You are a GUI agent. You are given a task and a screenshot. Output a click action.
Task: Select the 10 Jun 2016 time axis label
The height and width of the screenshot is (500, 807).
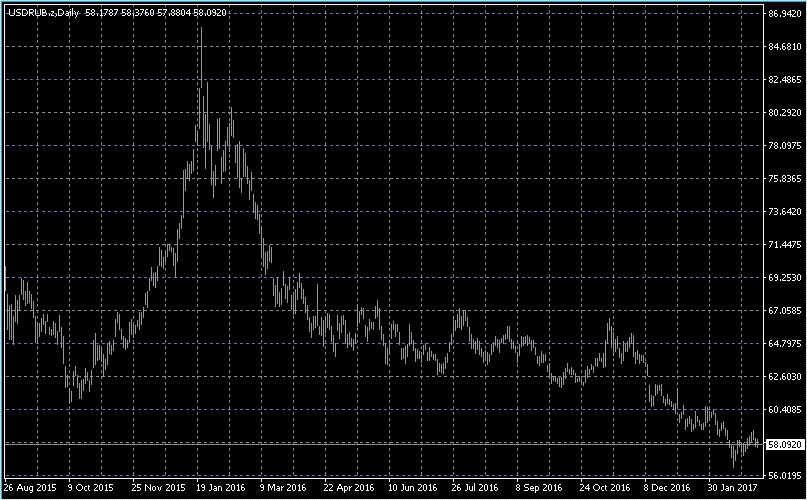tap(413, 487)
